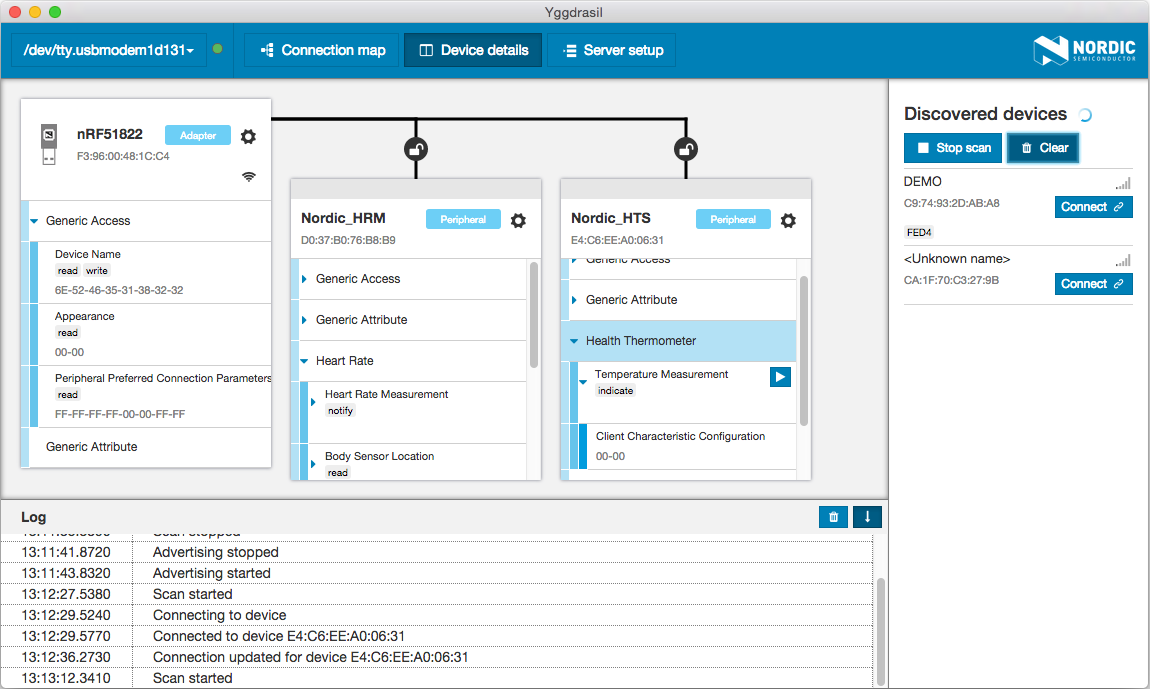Clear the log with trash icon
The image size is (1150, 689).
click(x=833, y=517)
